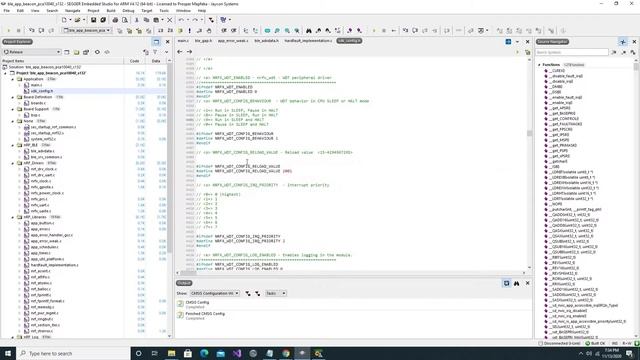Select sdk_config.h in the project tree
Viewport: 640px width, 360px height.
tap(42, 91)
